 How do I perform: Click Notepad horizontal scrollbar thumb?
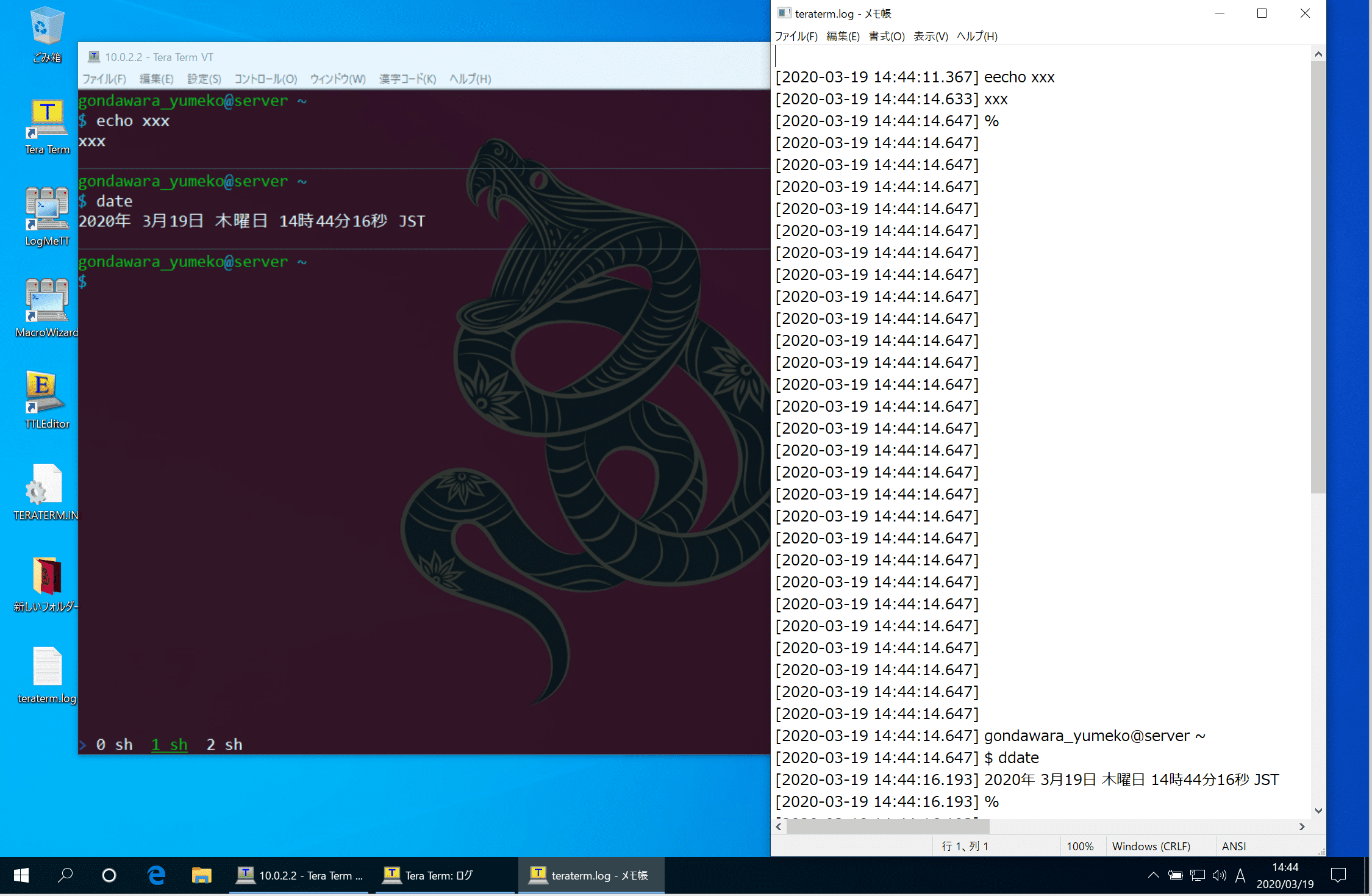(888, 826)
